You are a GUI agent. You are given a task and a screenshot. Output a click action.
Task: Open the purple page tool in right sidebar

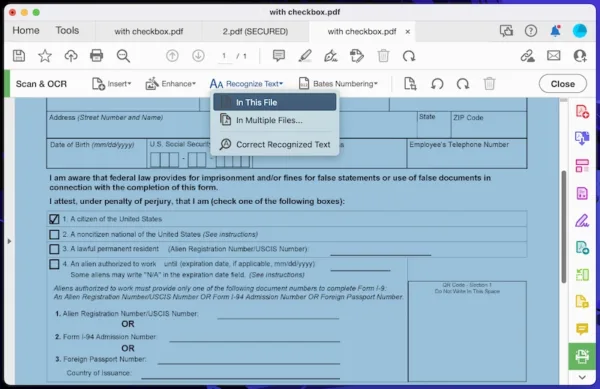click(582, 193)
